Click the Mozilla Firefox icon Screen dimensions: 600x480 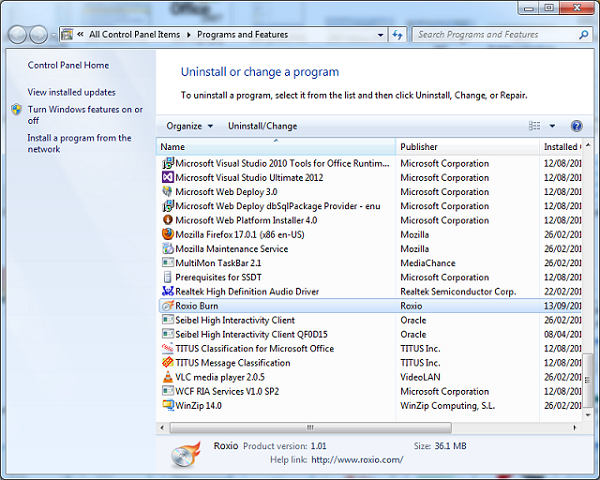(168, 234)
